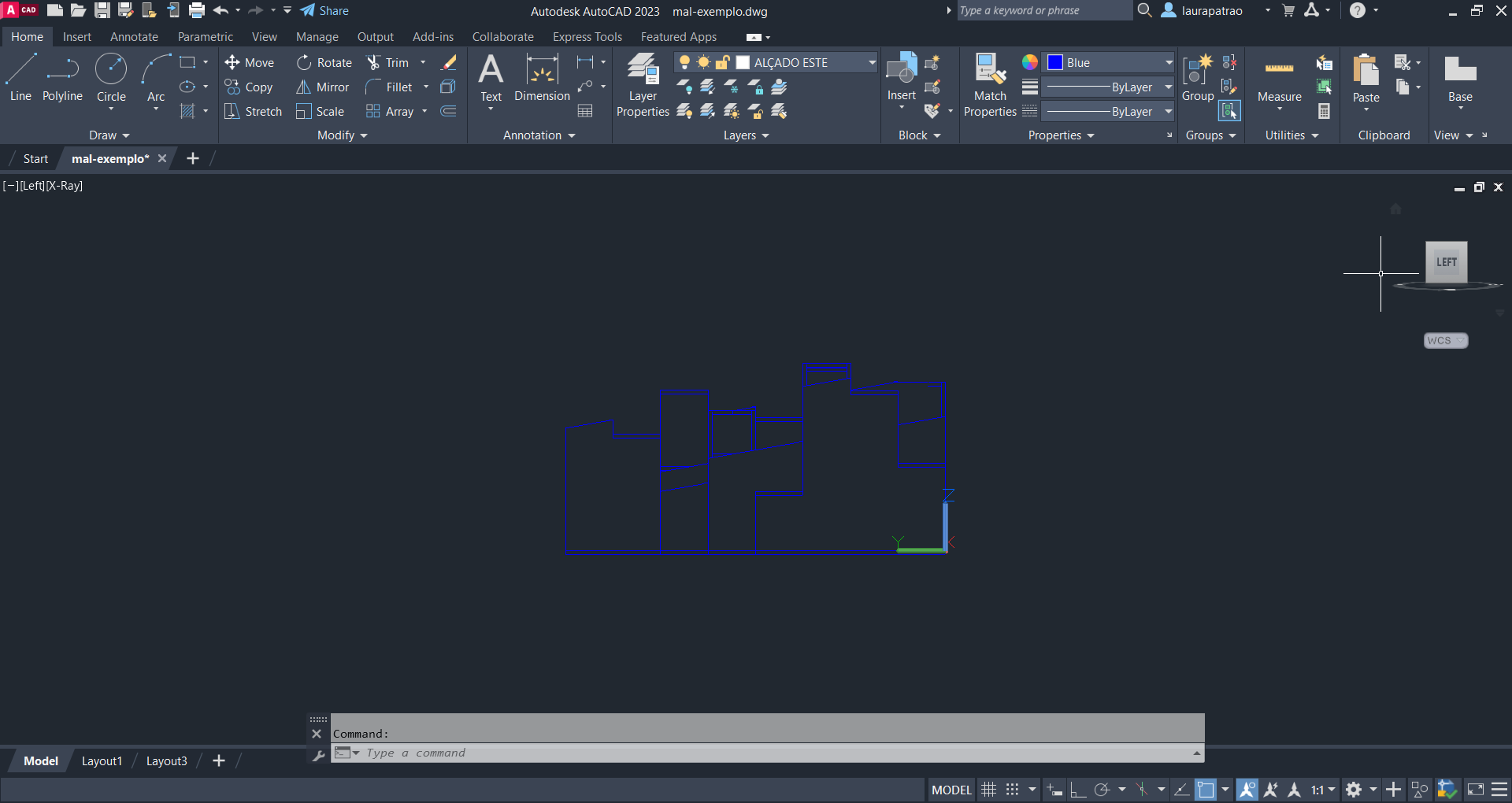1512x803 pixels.
Task: Toggle drawing grid display in status bar
Action: coord(989,790)
